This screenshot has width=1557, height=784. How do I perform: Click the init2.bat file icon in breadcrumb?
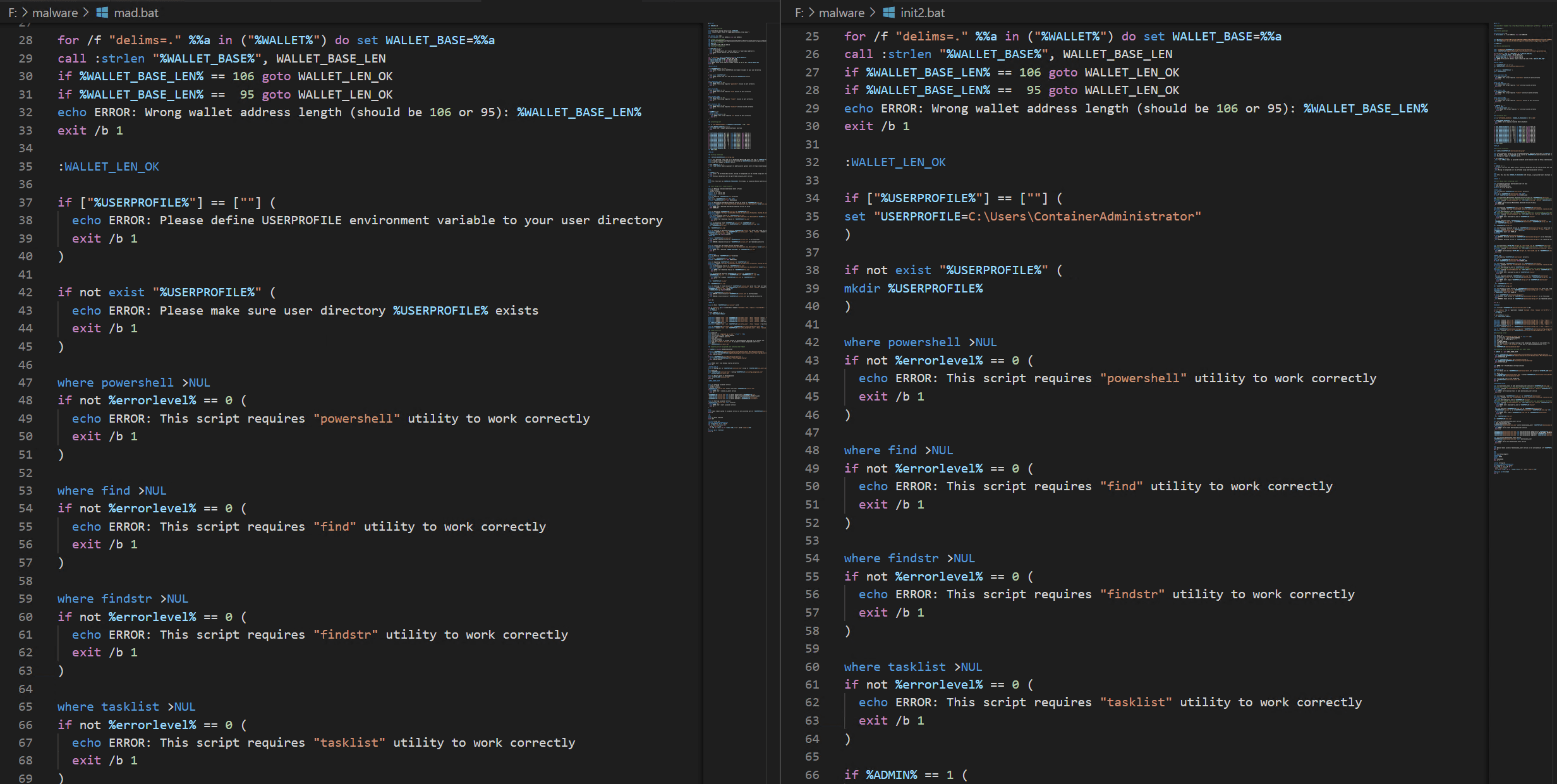tap(888, 13)
